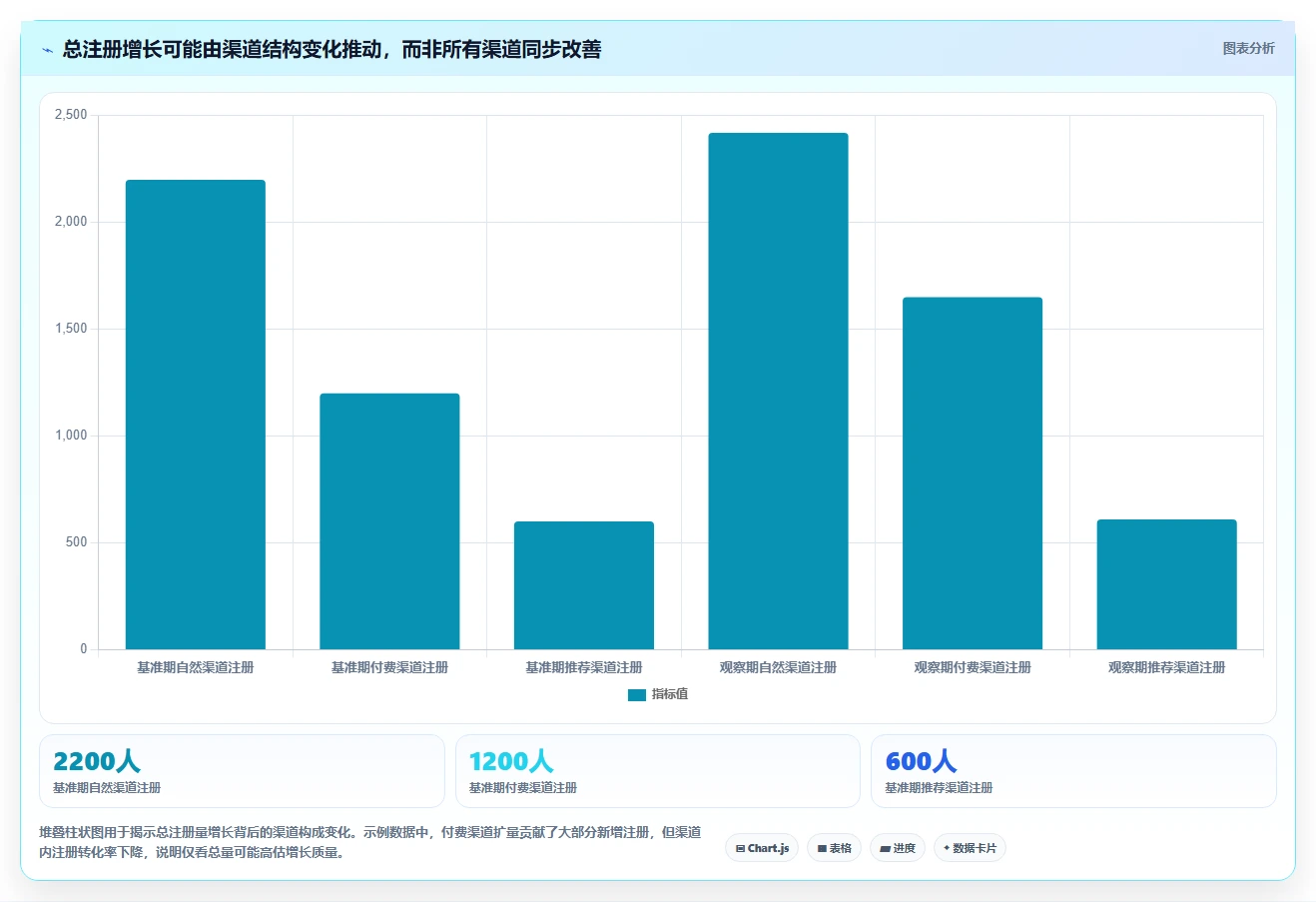The image size is (1316, 902).
Task: Click the 观察期推荐渠道注册 bar in the chart
Action: (x=1166, y=584)
